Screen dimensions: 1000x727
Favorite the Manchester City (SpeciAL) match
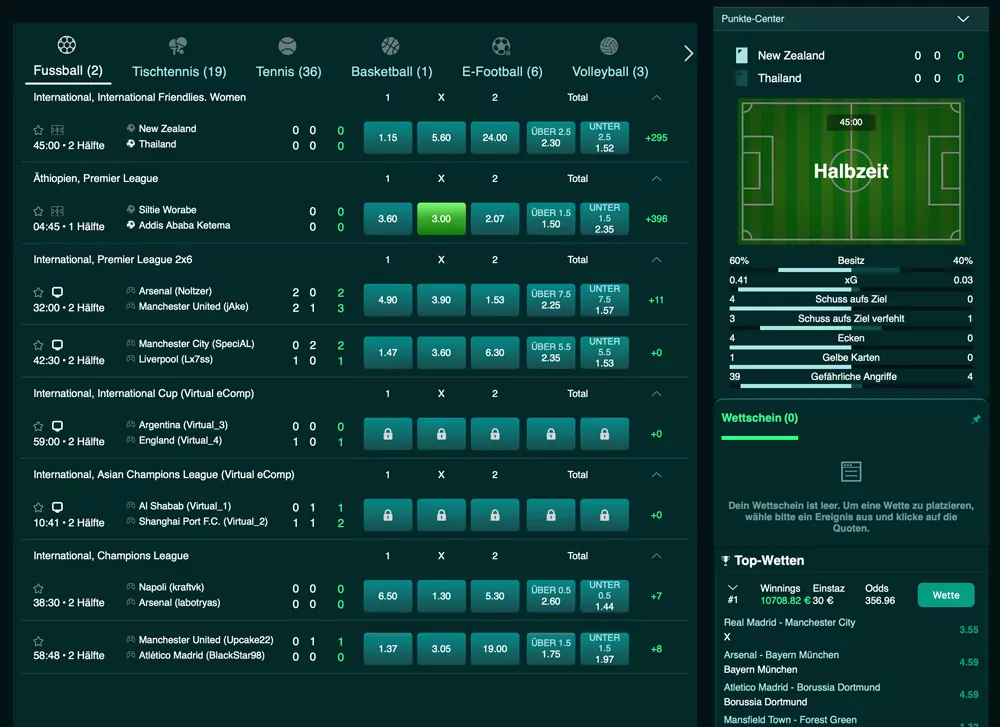[38, 345]
